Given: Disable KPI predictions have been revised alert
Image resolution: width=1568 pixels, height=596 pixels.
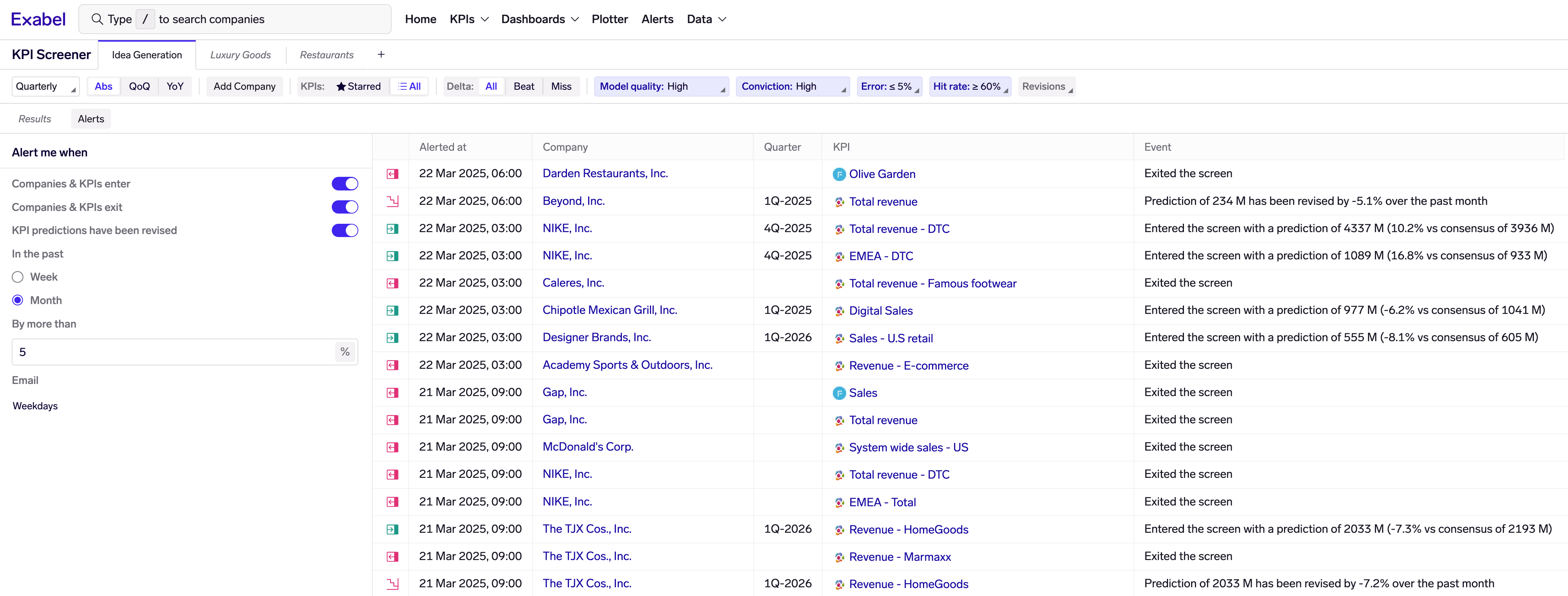Looking at the screenshot, I should pyautogui.click(x=345, y=231).
